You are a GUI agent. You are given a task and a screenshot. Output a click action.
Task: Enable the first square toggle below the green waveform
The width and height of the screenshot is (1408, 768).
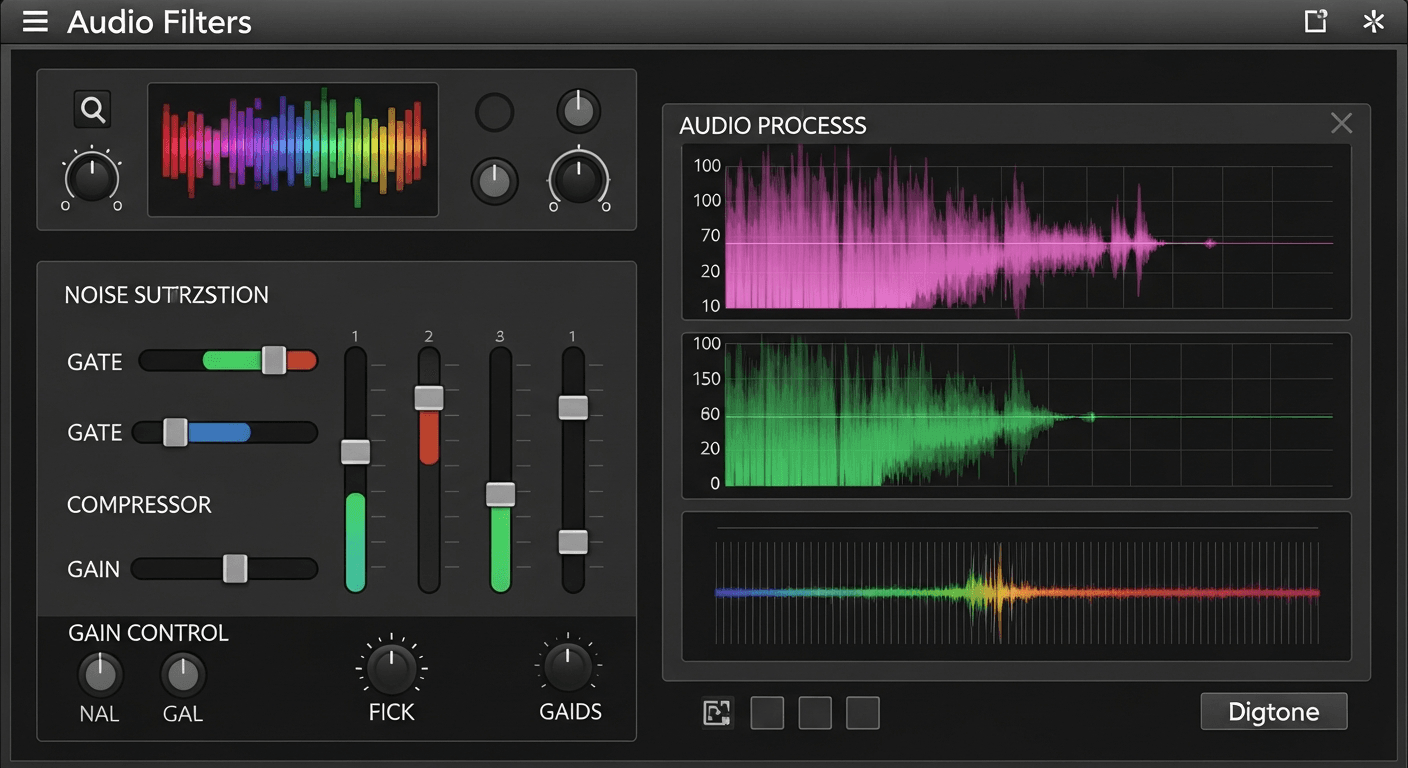[767, 713]
